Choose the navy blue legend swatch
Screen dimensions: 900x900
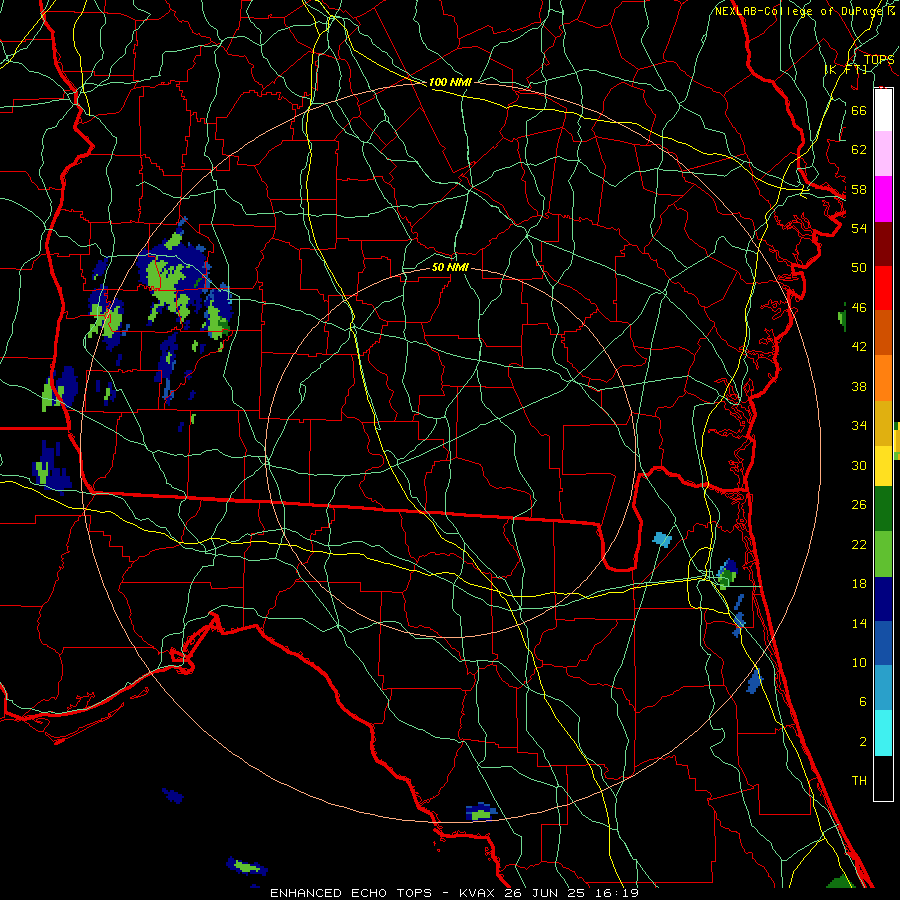coord(883,599)
